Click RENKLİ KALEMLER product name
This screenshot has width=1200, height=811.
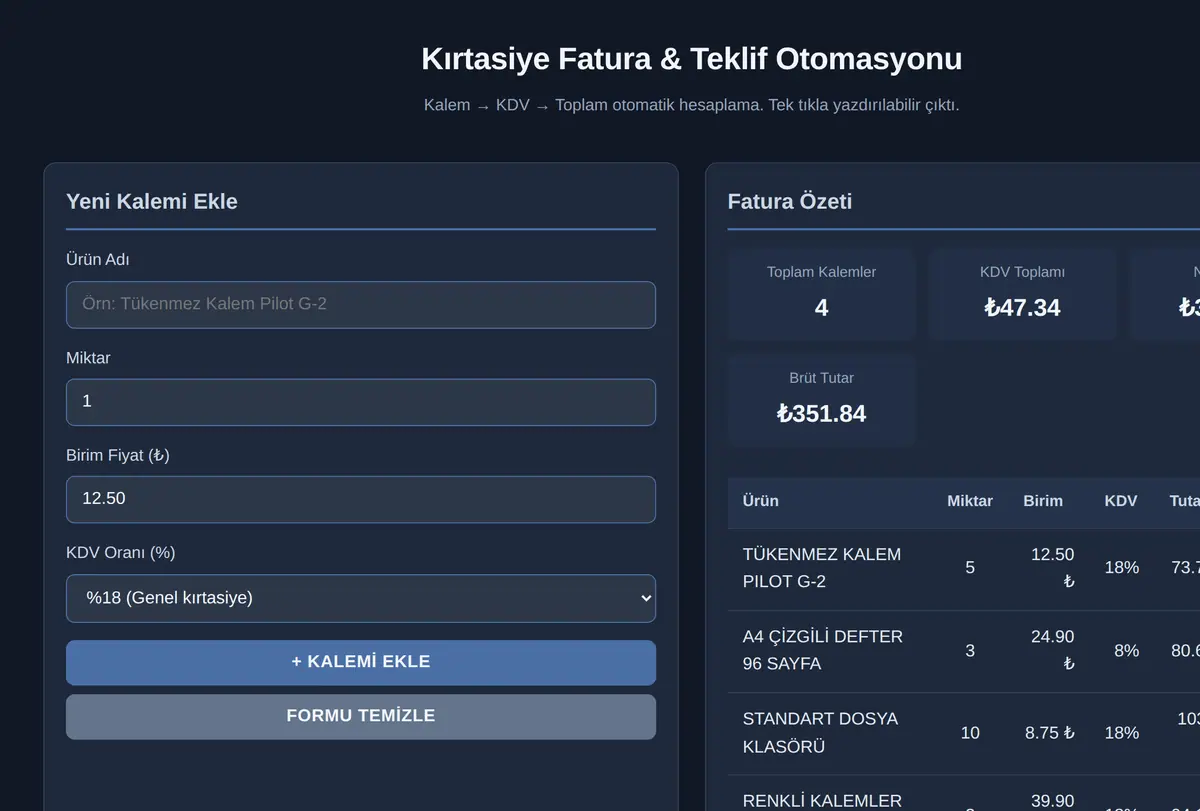(x=822, y=801)
